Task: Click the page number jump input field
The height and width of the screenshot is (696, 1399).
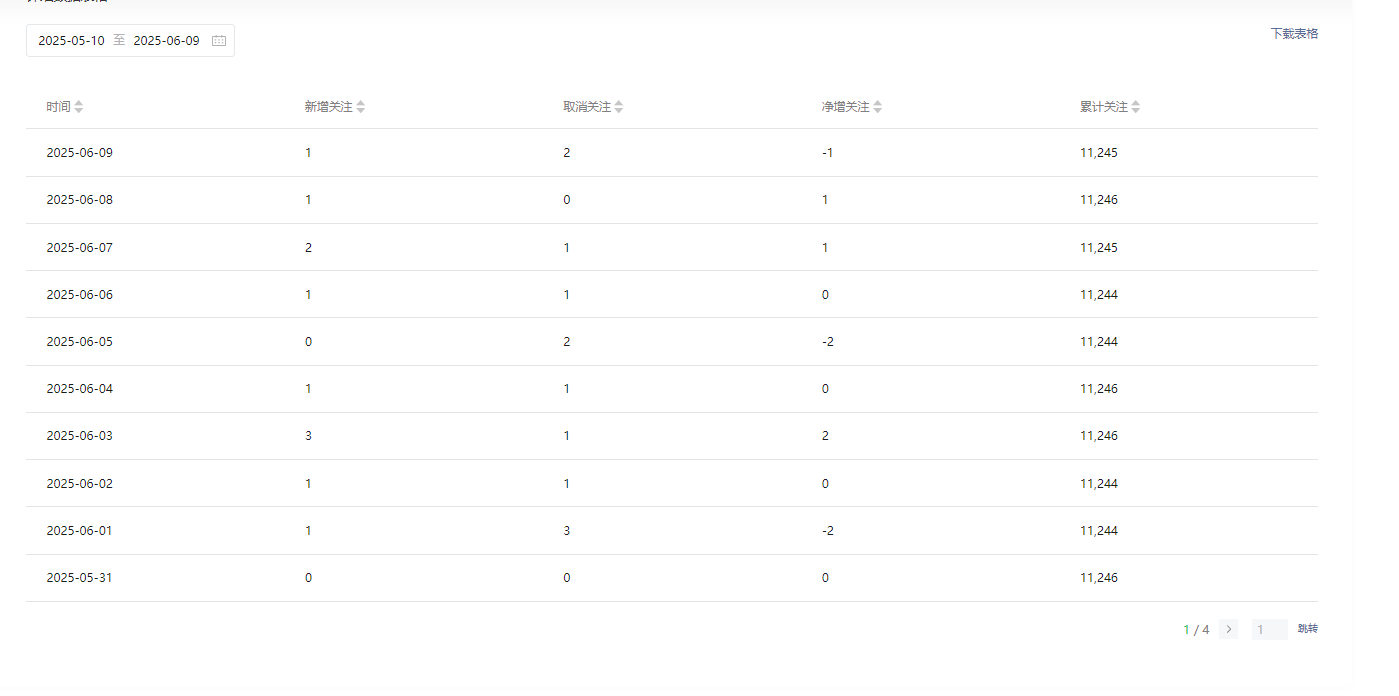Action: (1269, 629)
